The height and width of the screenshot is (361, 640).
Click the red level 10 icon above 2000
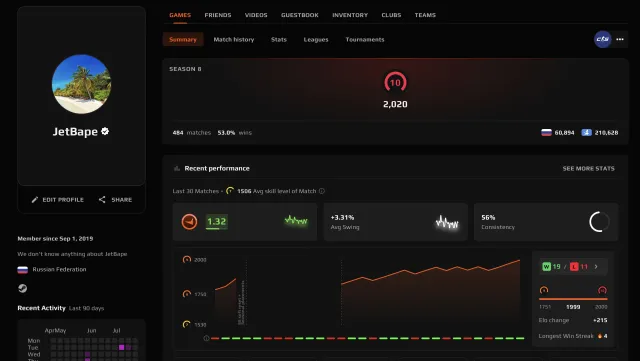click(602, 290)
